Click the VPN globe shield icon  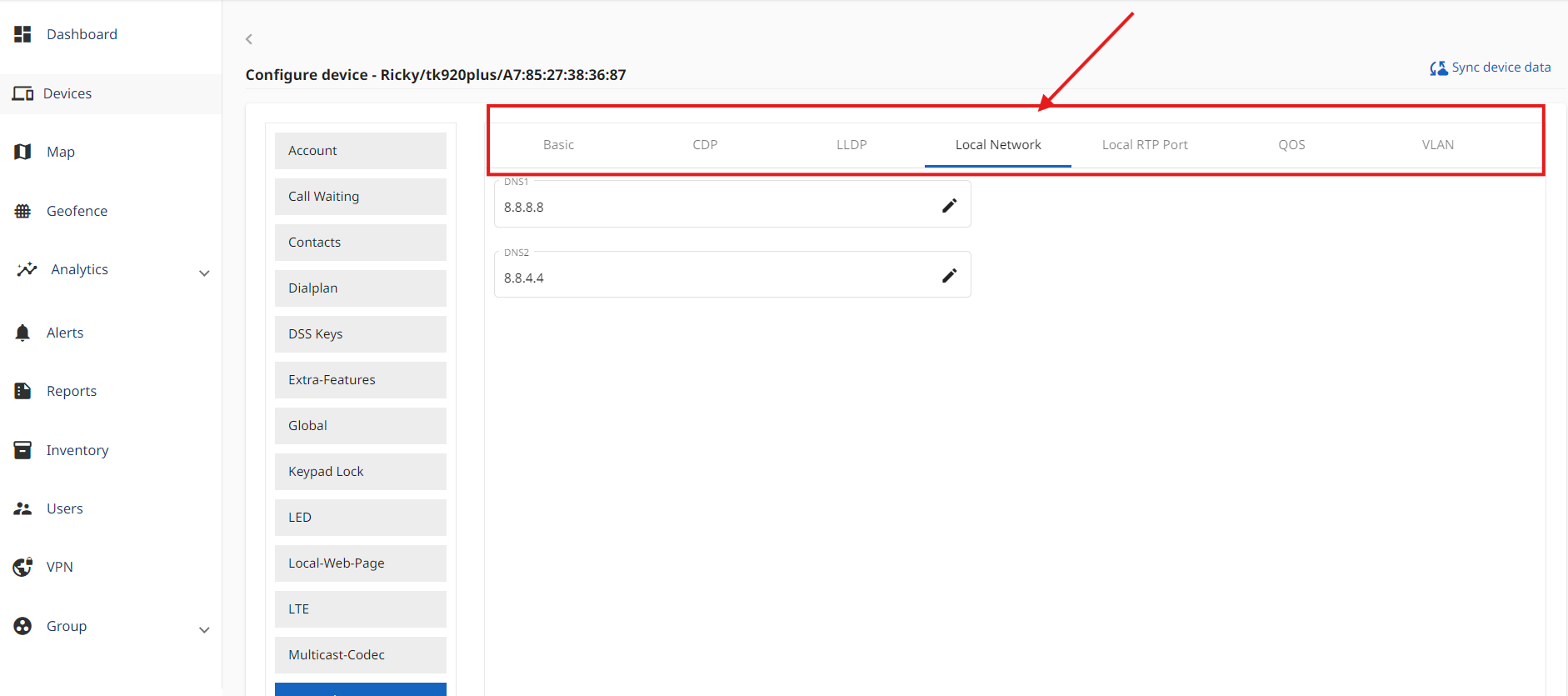22,567
